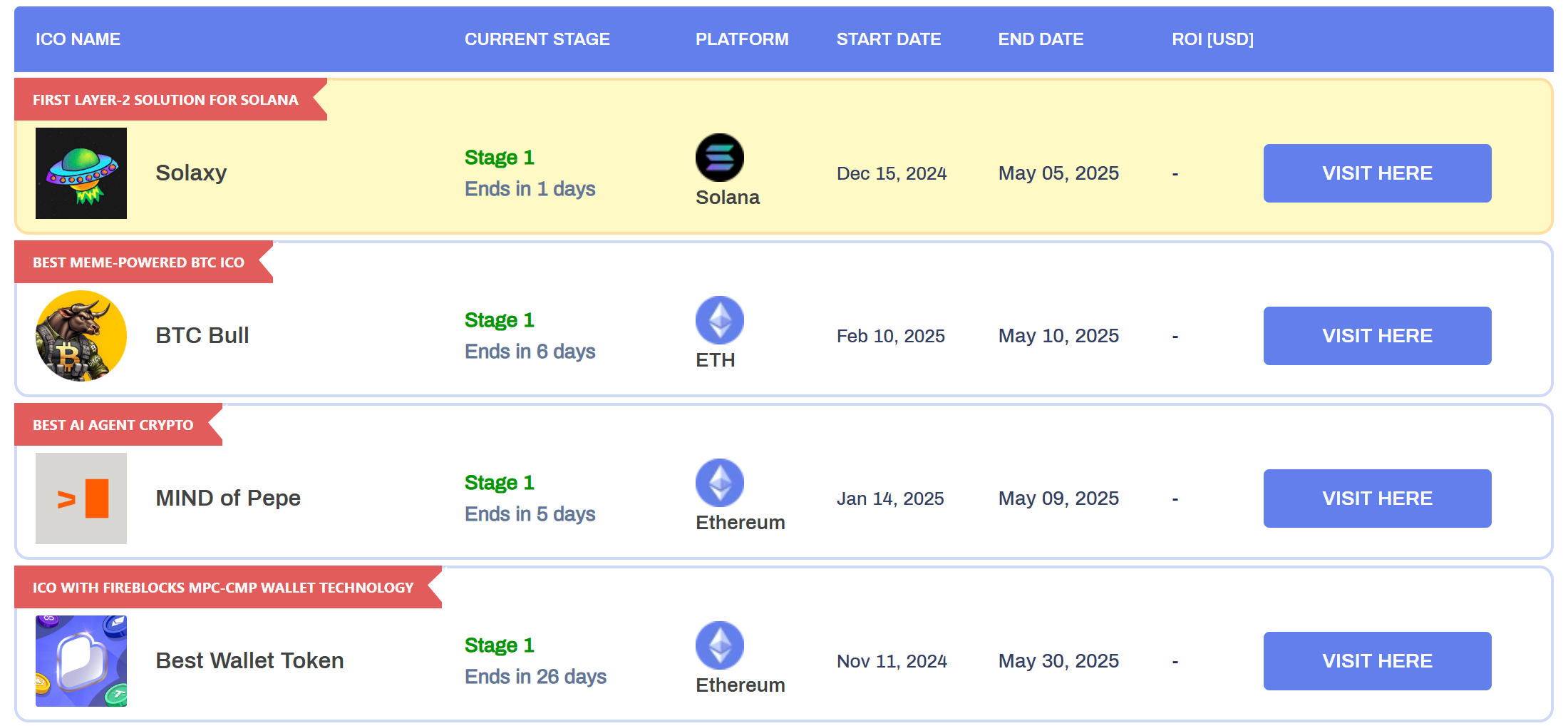1568x726 pixels.
Task: Click the ETH platform label
Action: (715, 360)
